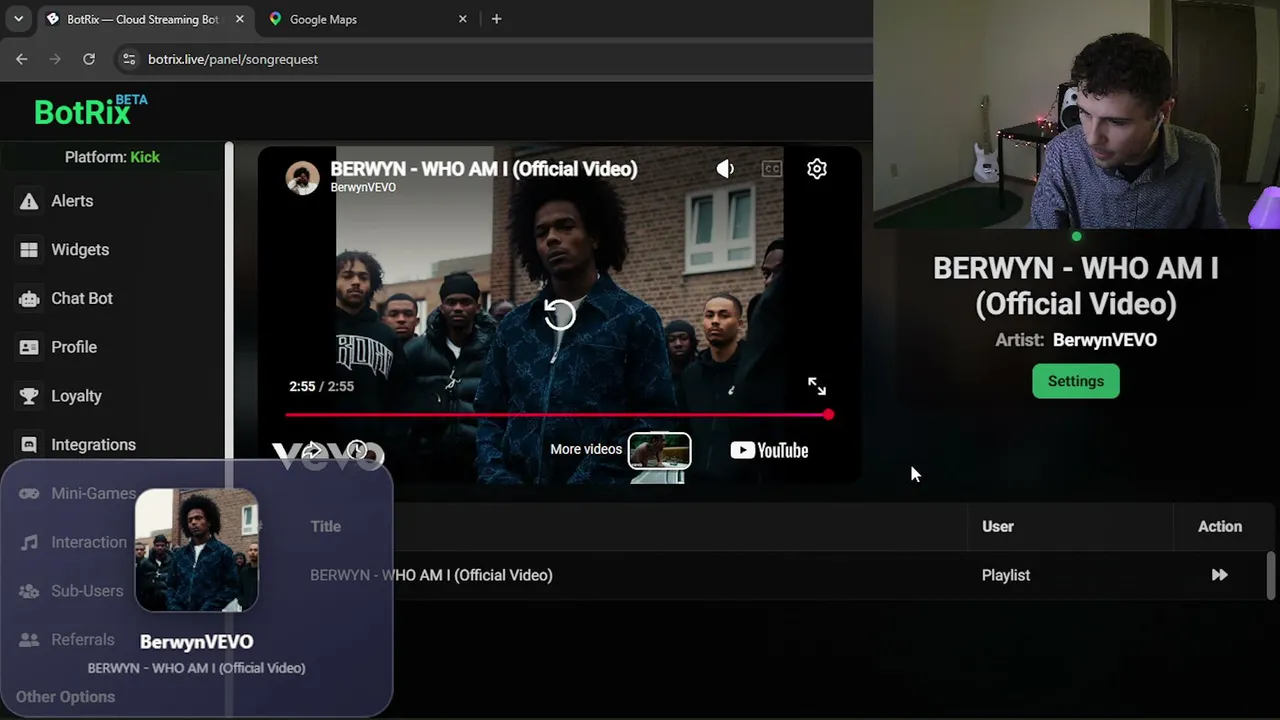Mute the video with the speaker icon
Viewport: 1280px width, 720px height.
coord(725,169)
